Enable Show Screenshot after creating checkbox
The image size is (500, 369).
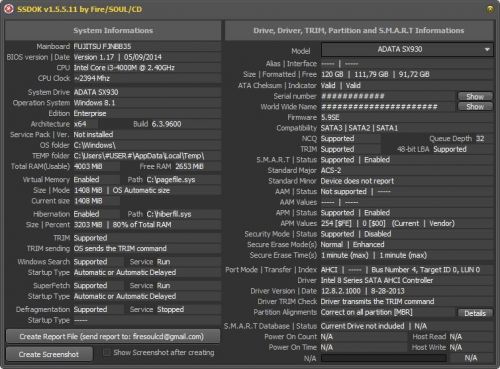(x=107, y=353)
